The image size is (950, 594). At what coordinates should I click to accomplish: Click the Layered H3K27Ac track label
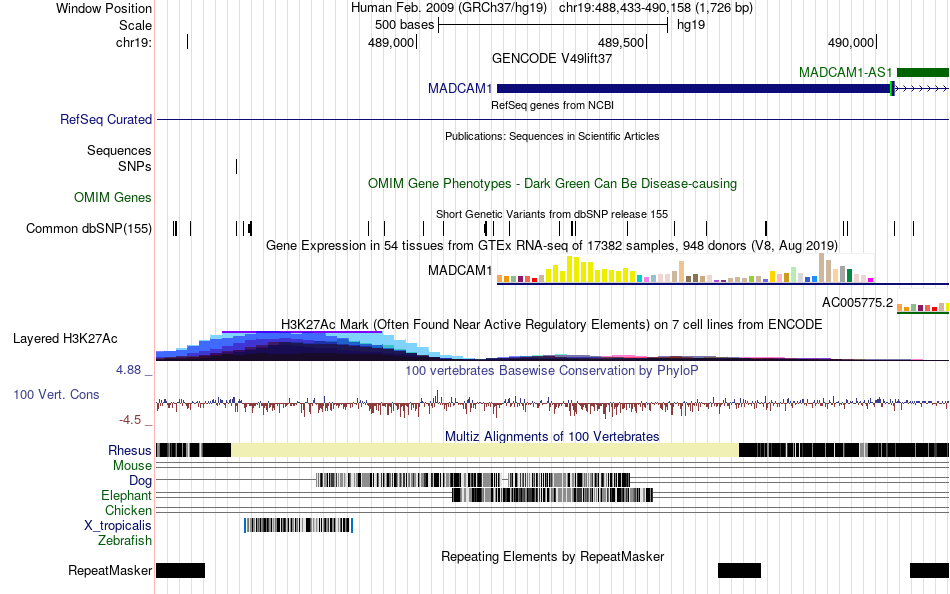[65, 338]
